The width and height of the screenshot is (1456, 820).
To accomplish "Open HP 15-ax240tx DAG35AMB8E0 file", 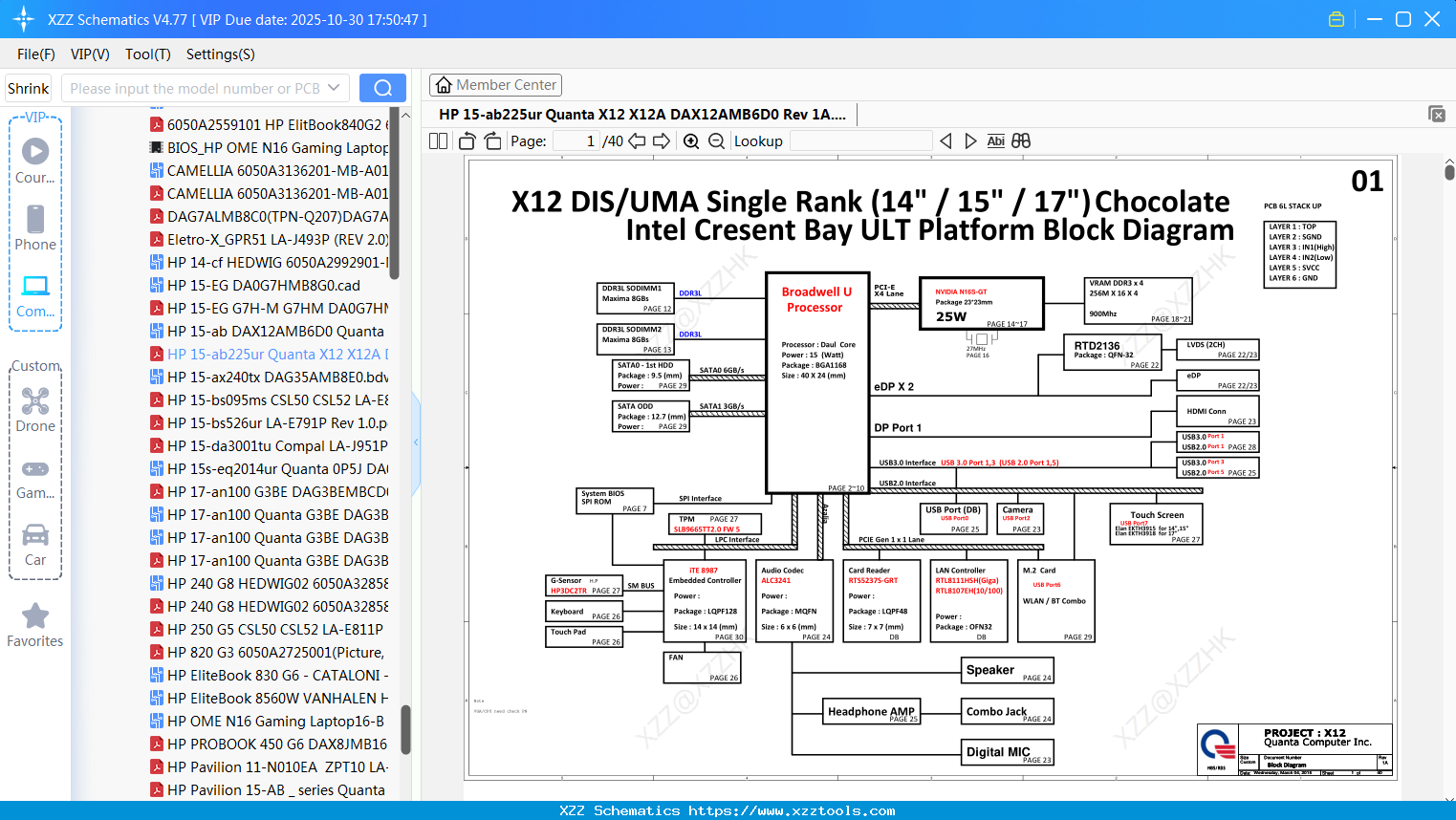I will (270, 378).
